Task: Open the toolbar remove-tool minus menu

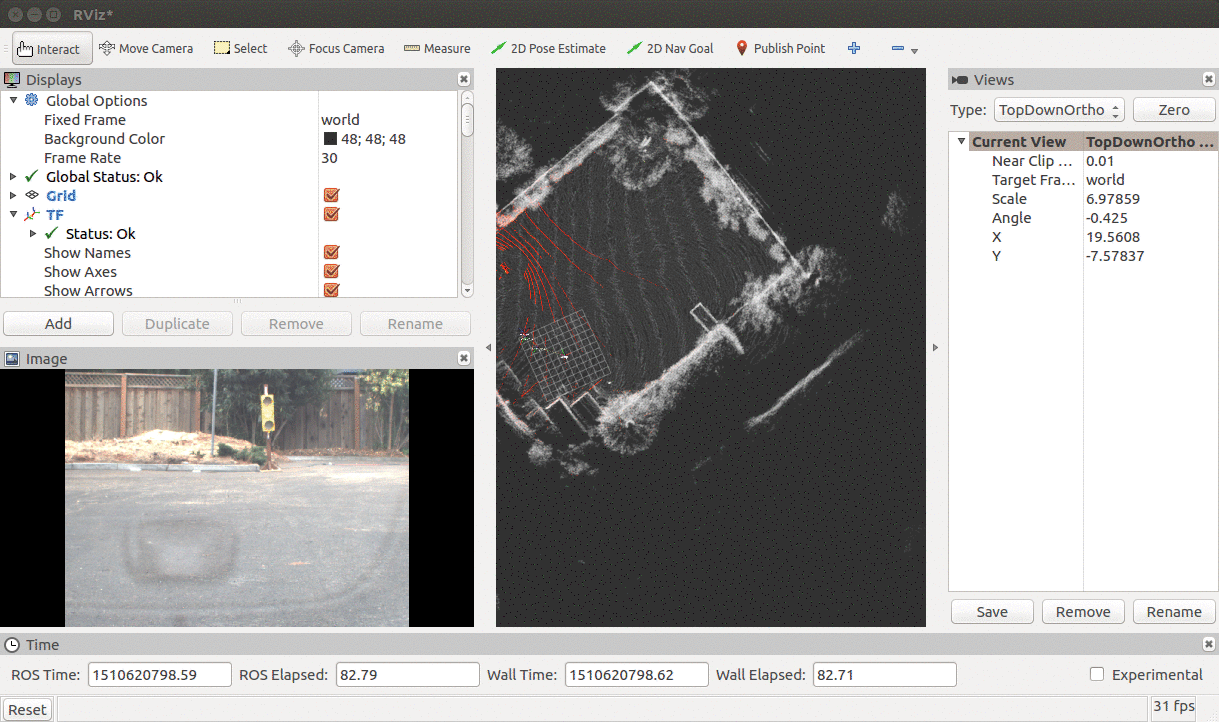Action: click(903, 49)
